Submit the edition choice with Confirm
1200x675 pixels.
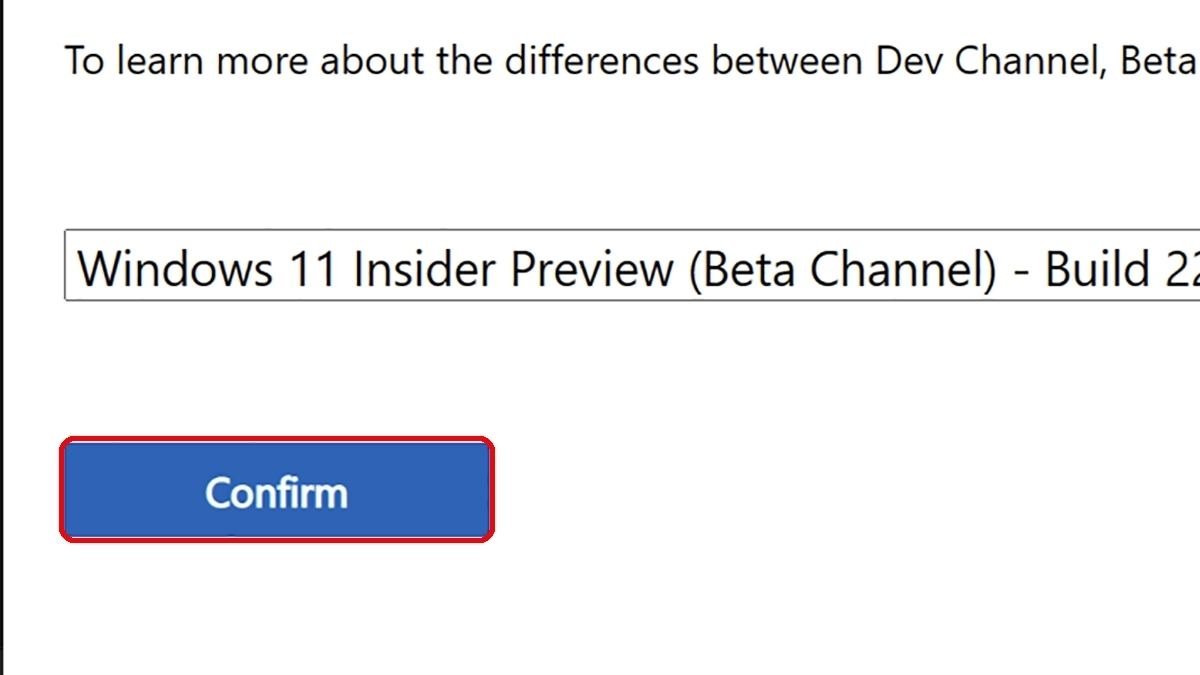pos(277,490)
